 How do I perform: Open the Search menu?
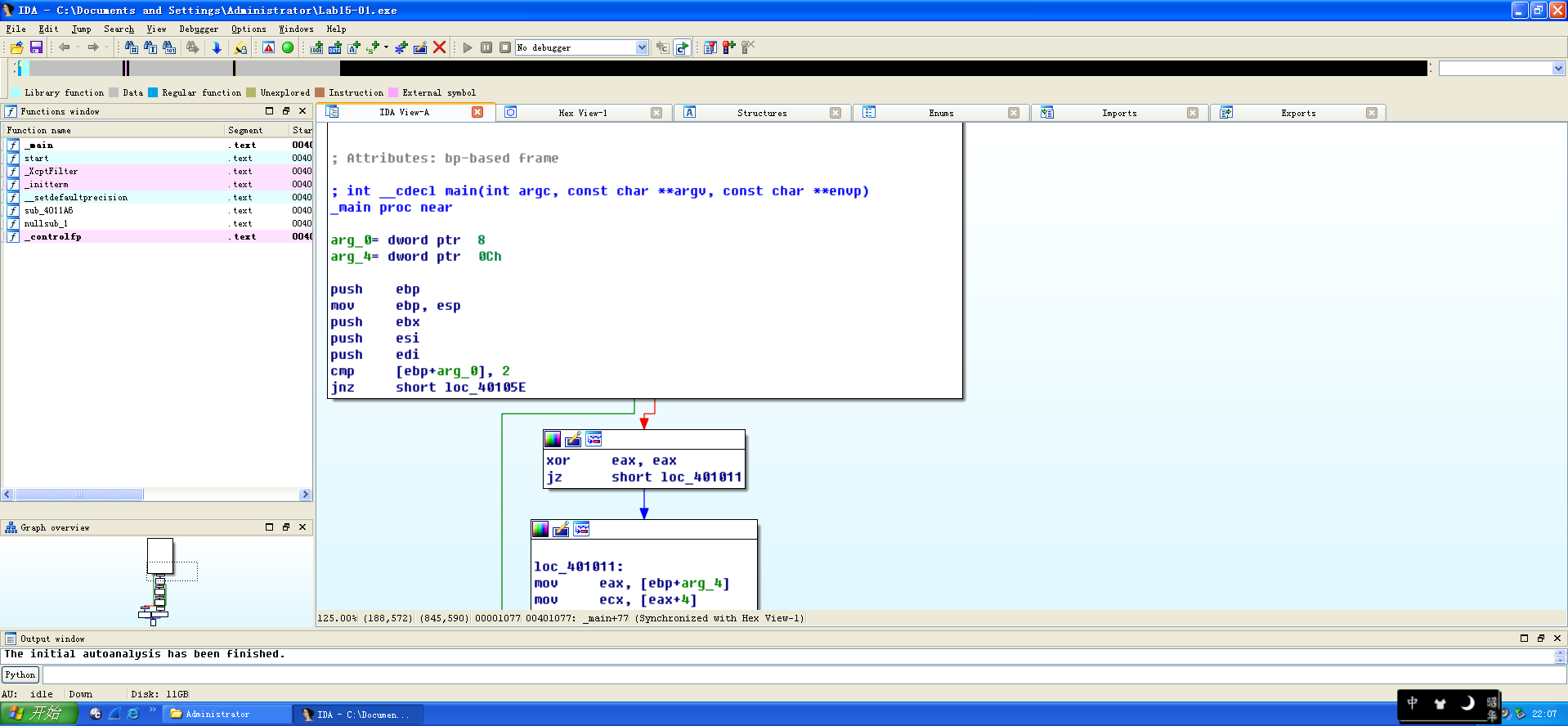click(x=119, y=29)
